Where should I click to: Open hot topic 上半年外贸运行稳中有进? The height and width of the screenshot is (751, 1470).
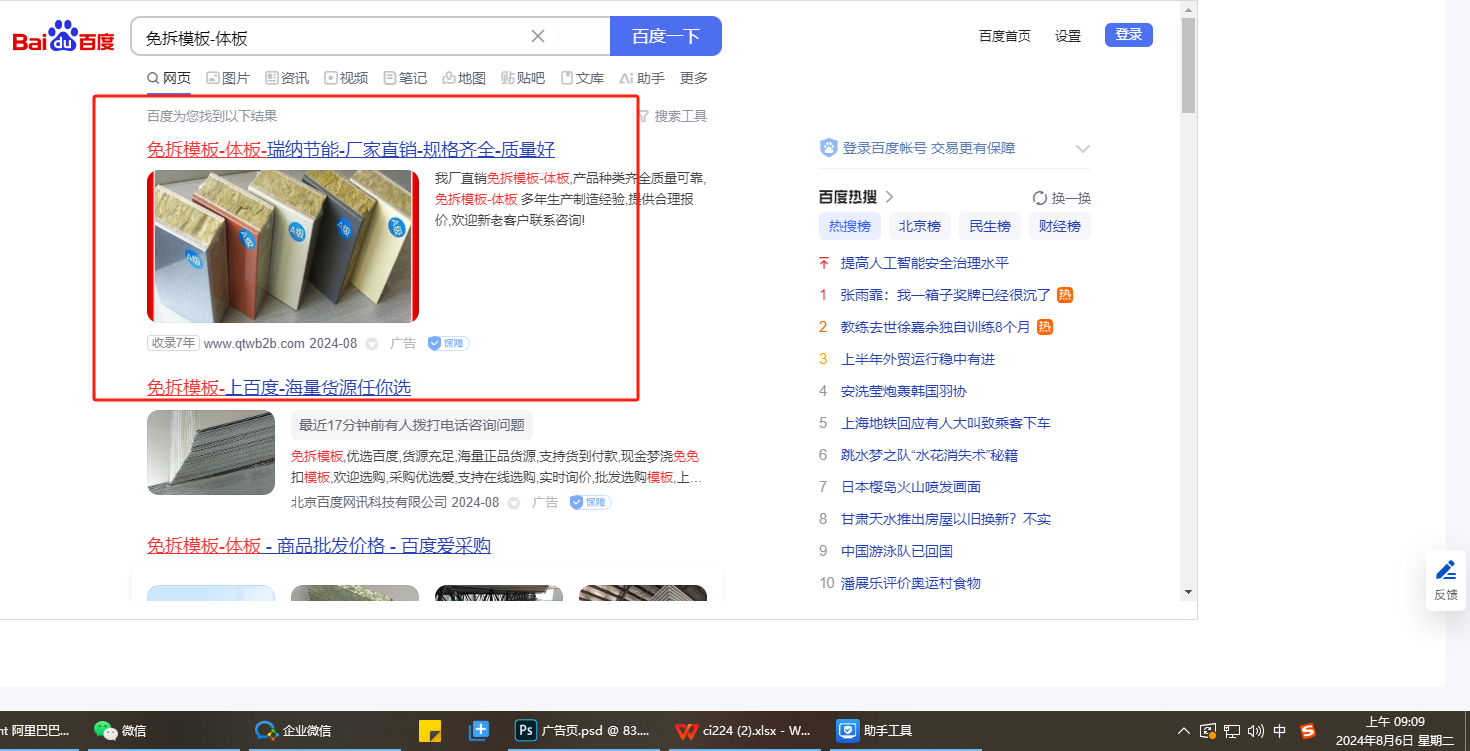[918, 359]
